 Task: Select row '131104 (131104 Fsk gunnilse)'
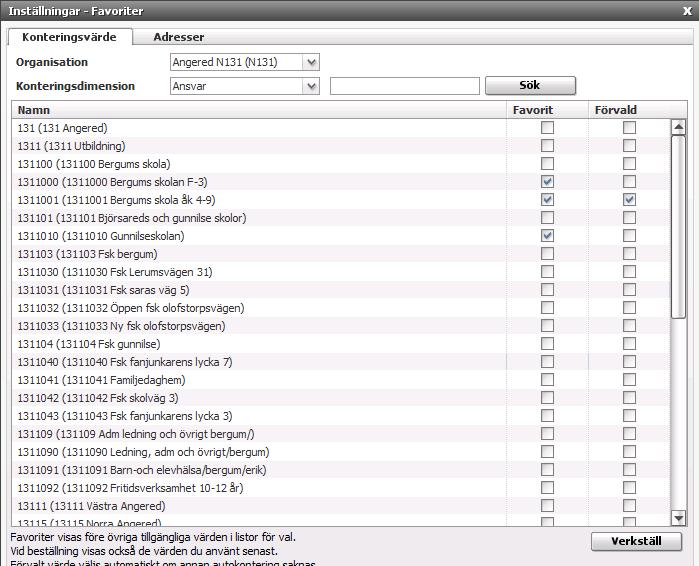click(x=341, y=344)
